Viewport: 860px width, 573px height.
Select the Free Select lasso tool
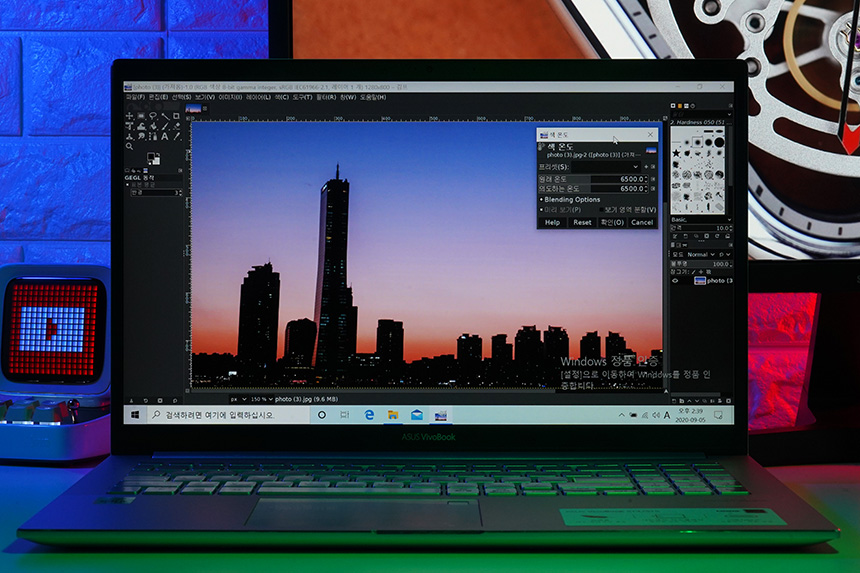153,116
